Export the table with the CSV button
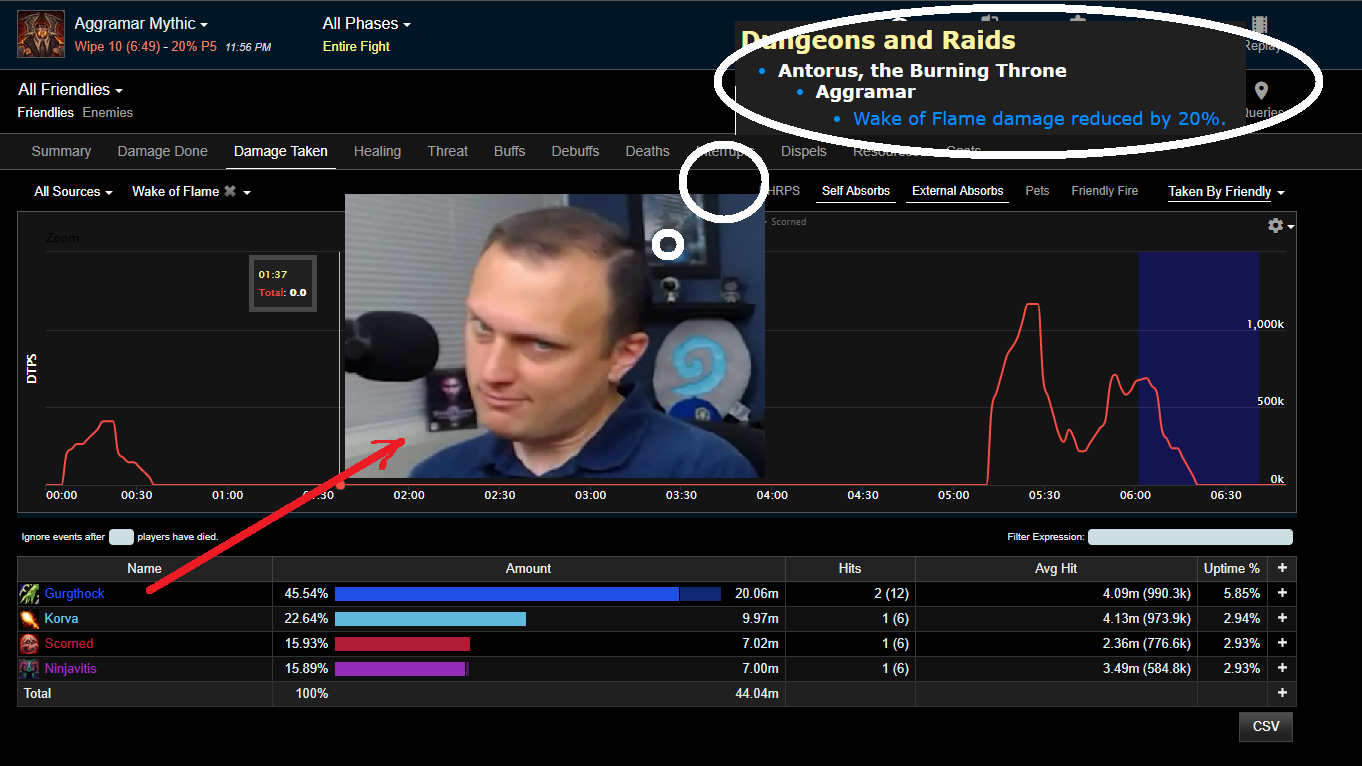 (x=1266, y=727)
